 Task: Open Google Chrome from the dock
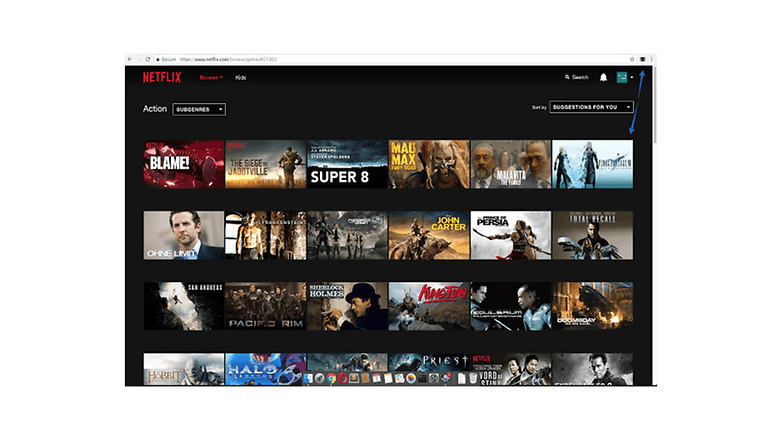(331, 378)
